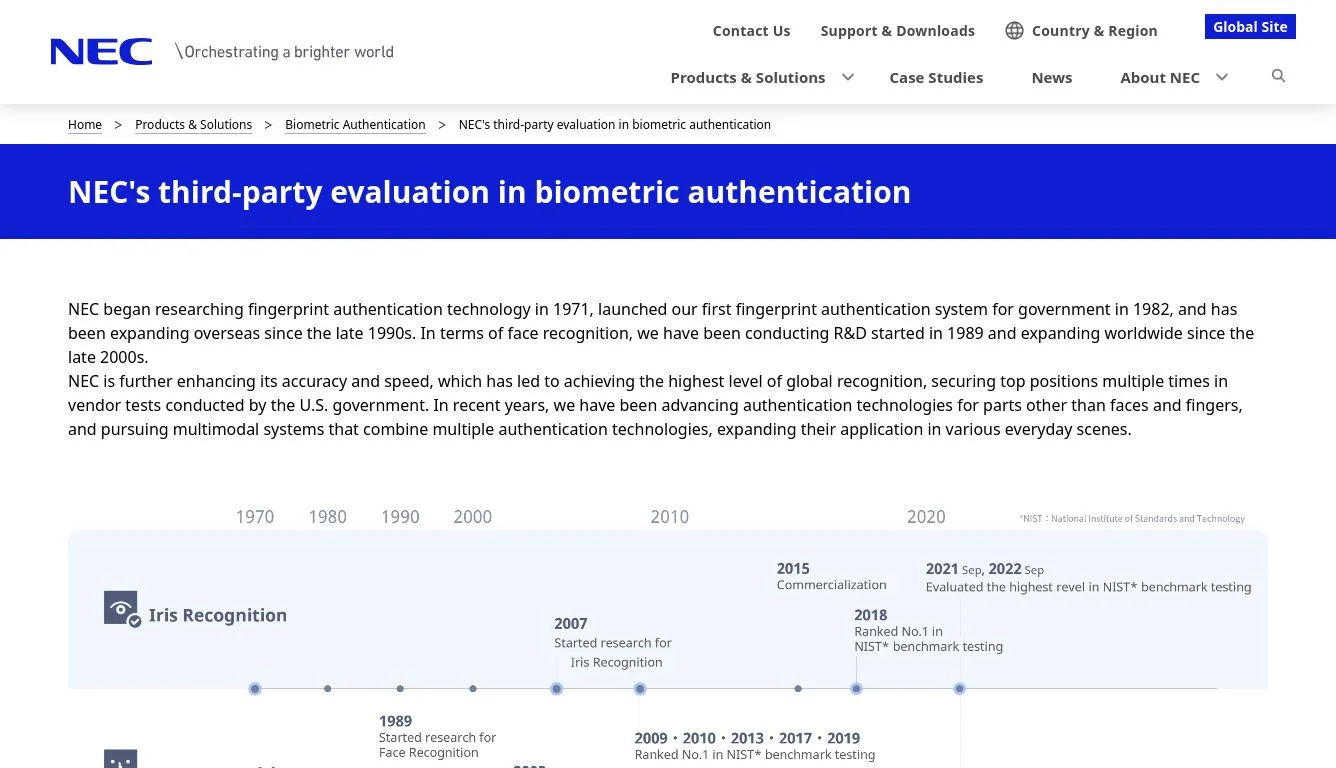
Task: Open the search magnifier icon
Action: (1278, 76)
